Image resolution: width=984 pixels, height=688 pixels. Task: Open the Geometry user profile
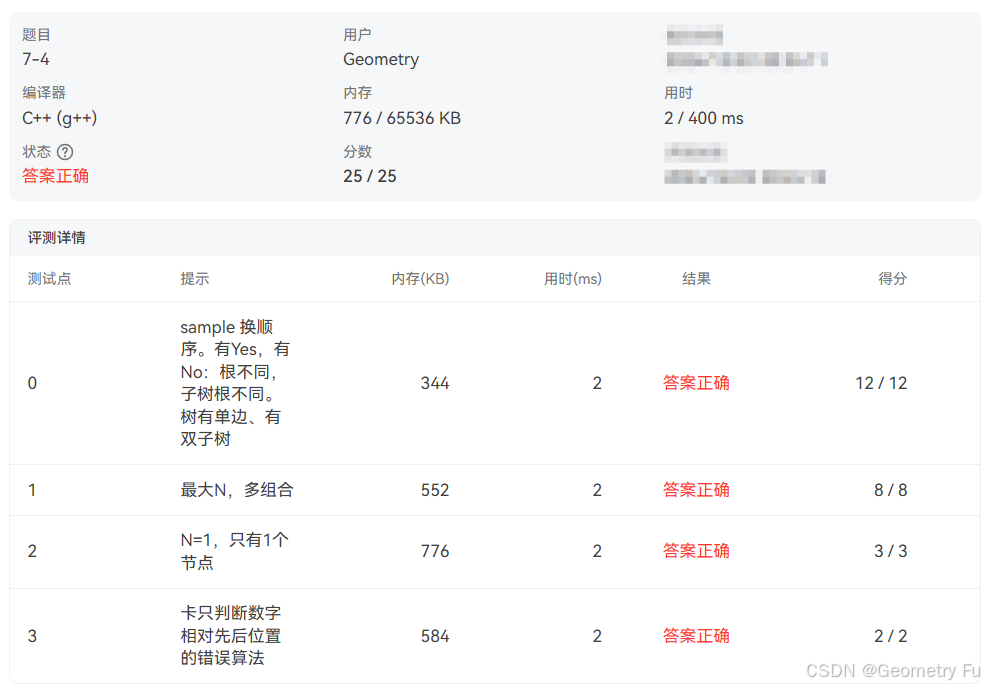point(381,59)
